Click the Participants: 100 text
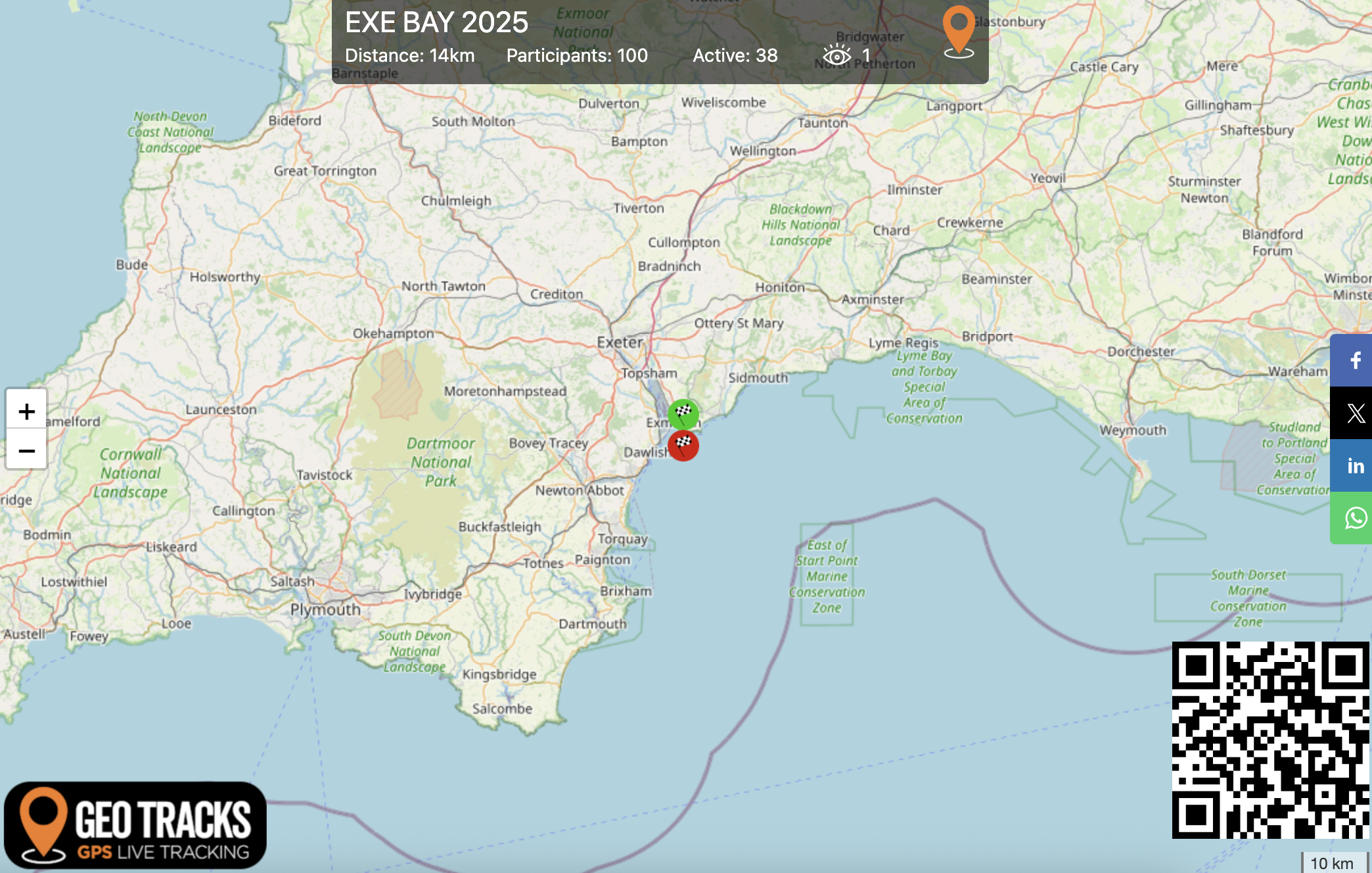Viewport: 1372px width, 873px height. click(577, 55)
